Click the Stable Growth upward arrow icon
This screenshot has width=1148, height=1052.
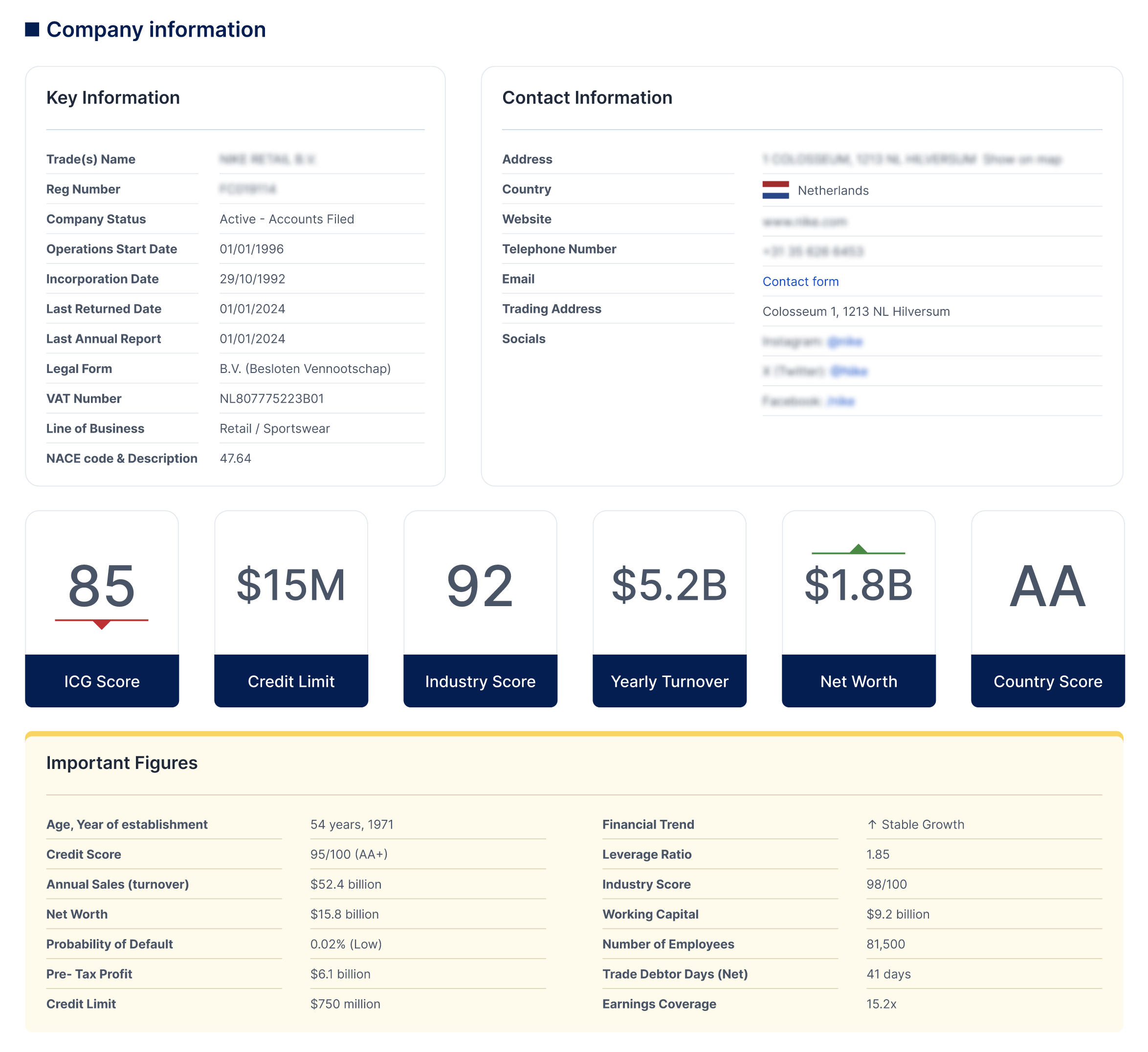click(872, 824)
